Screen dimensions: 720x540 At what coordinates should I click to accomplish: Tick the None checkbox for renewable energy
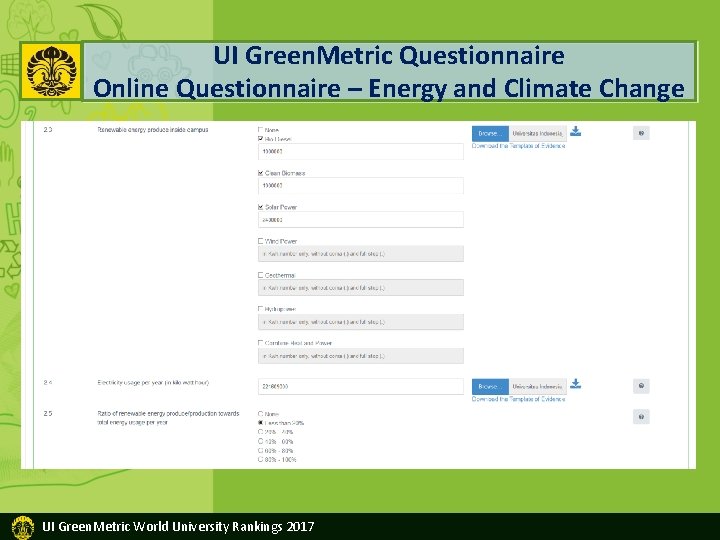click(260, 130)
